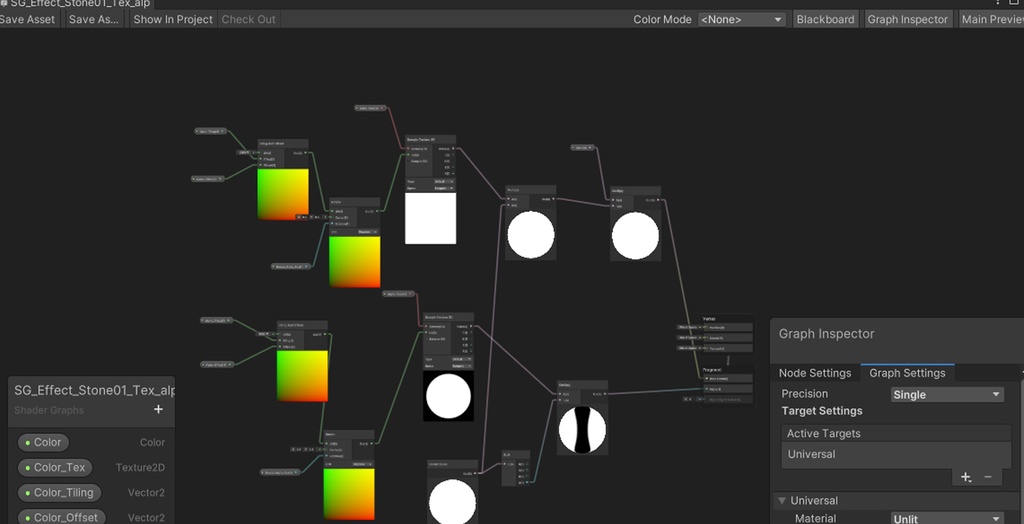Select the Base Color block in Fragment

(728, 378)
